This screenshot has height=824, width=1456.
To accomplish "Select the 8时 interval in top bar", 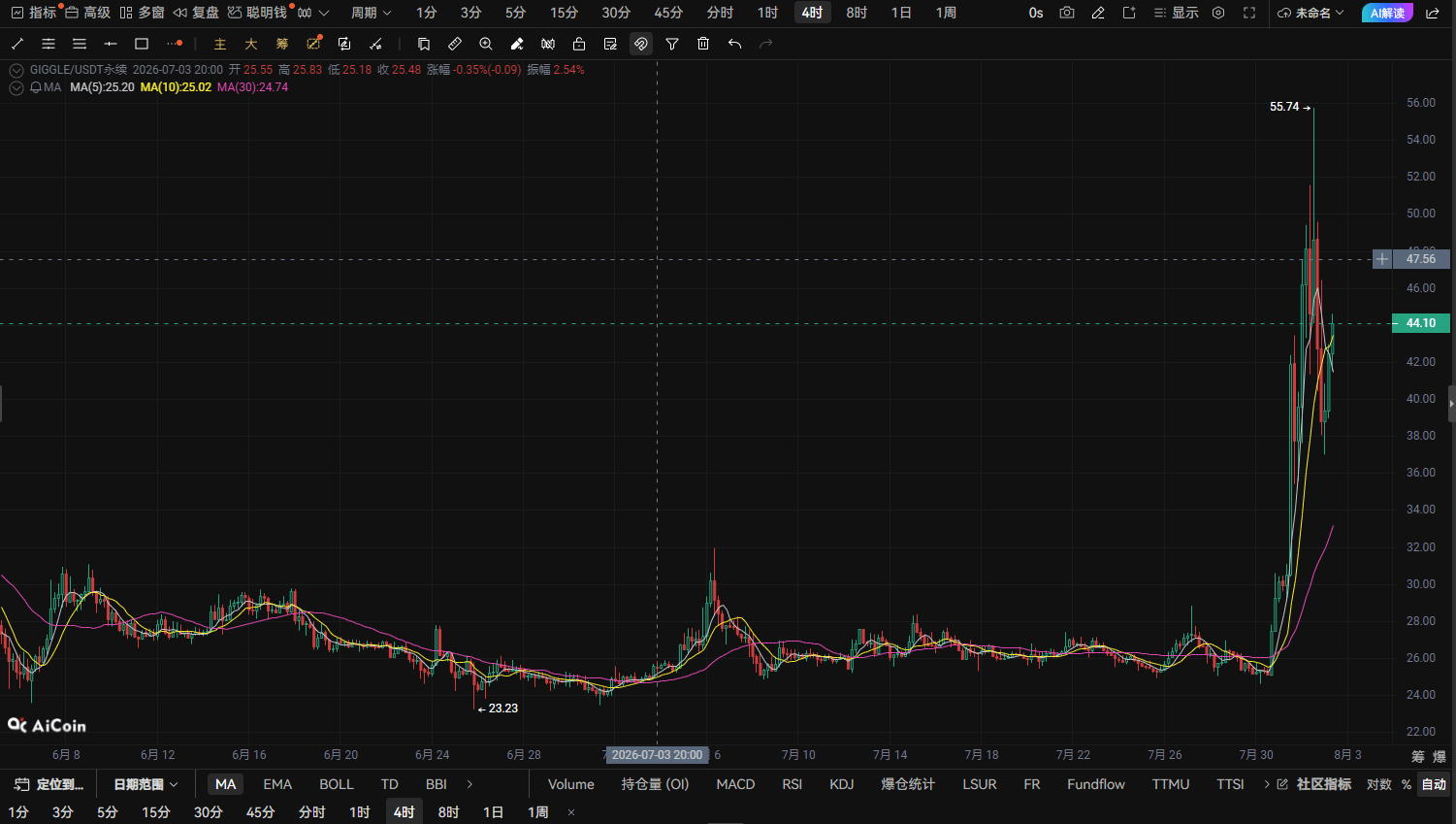I will point(857,13).
